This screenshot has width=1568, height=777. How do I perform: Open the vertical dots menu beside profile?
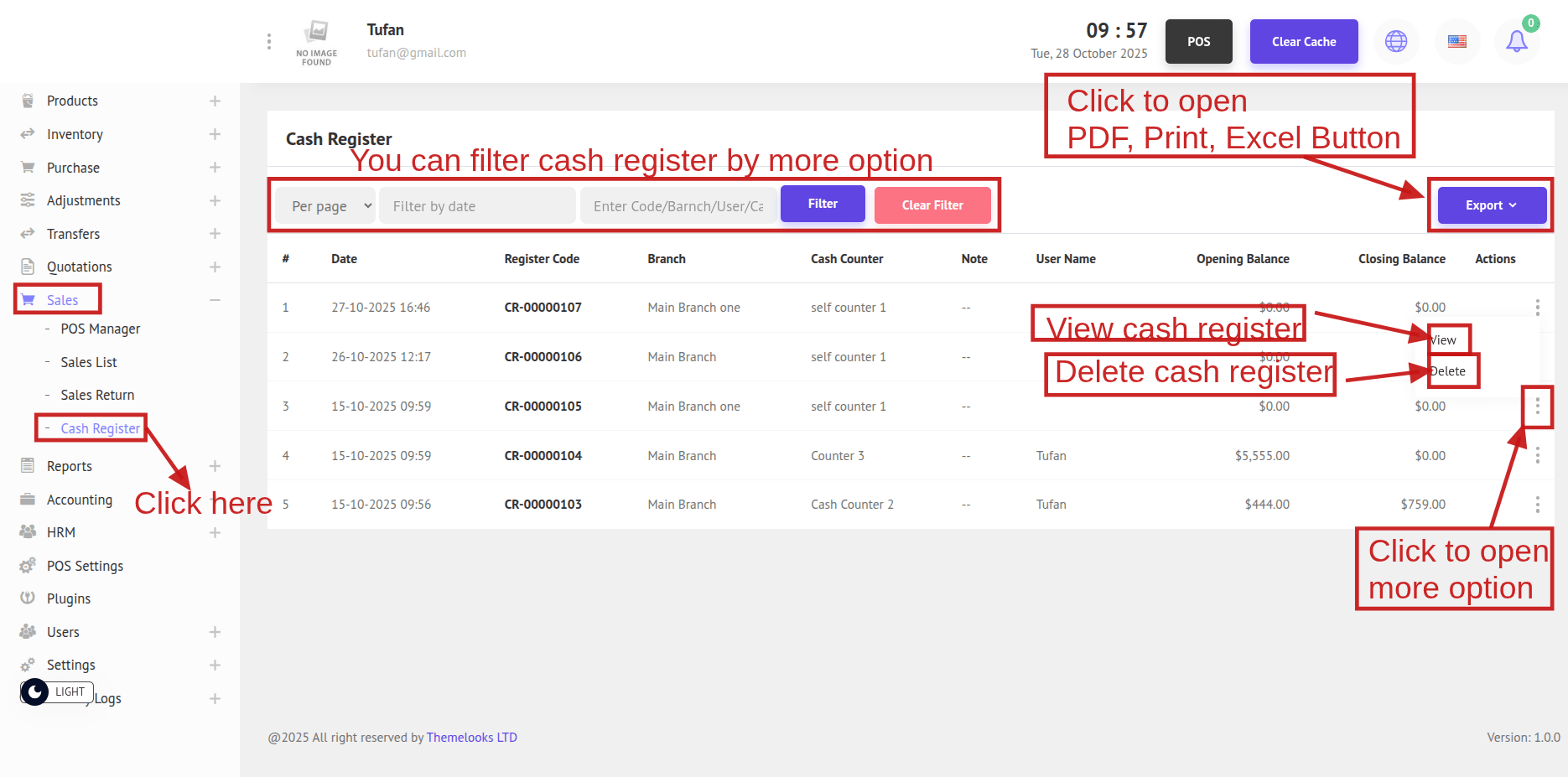coord(268,41)
